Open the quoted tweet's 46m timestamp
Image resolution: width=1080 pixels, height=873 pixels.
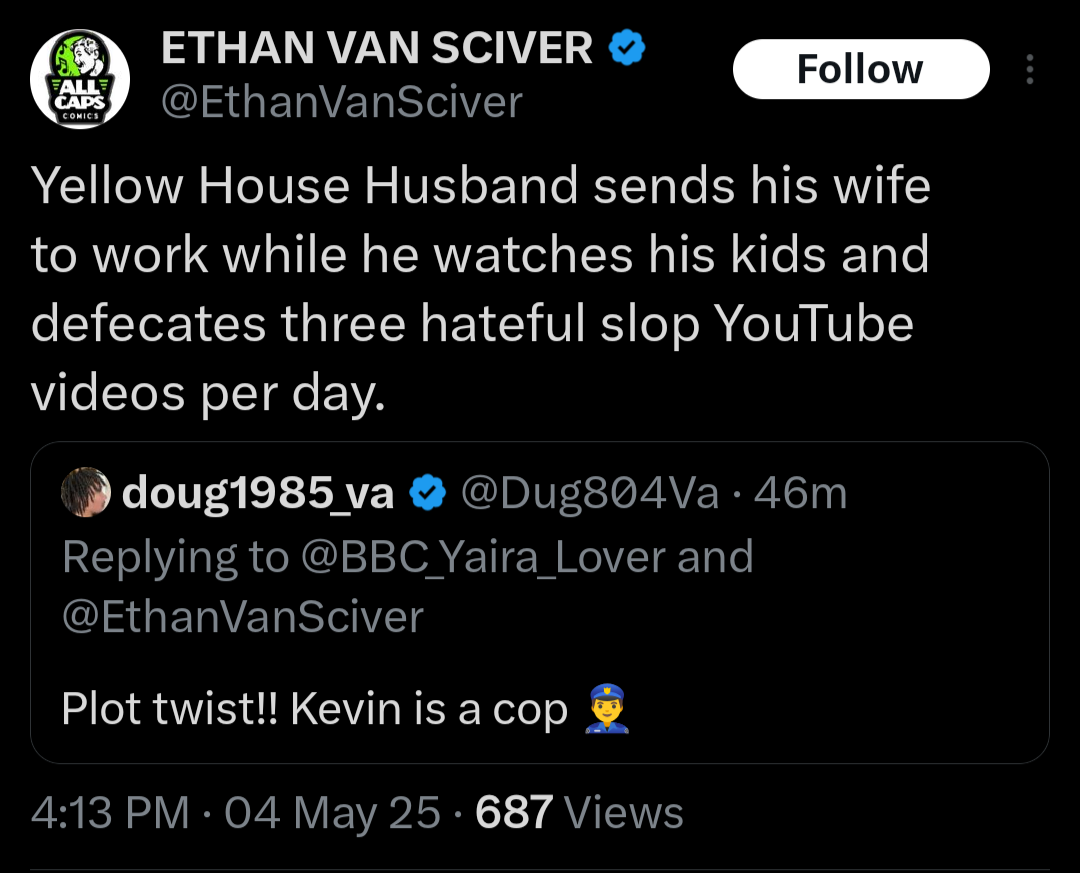coord(800,493)
